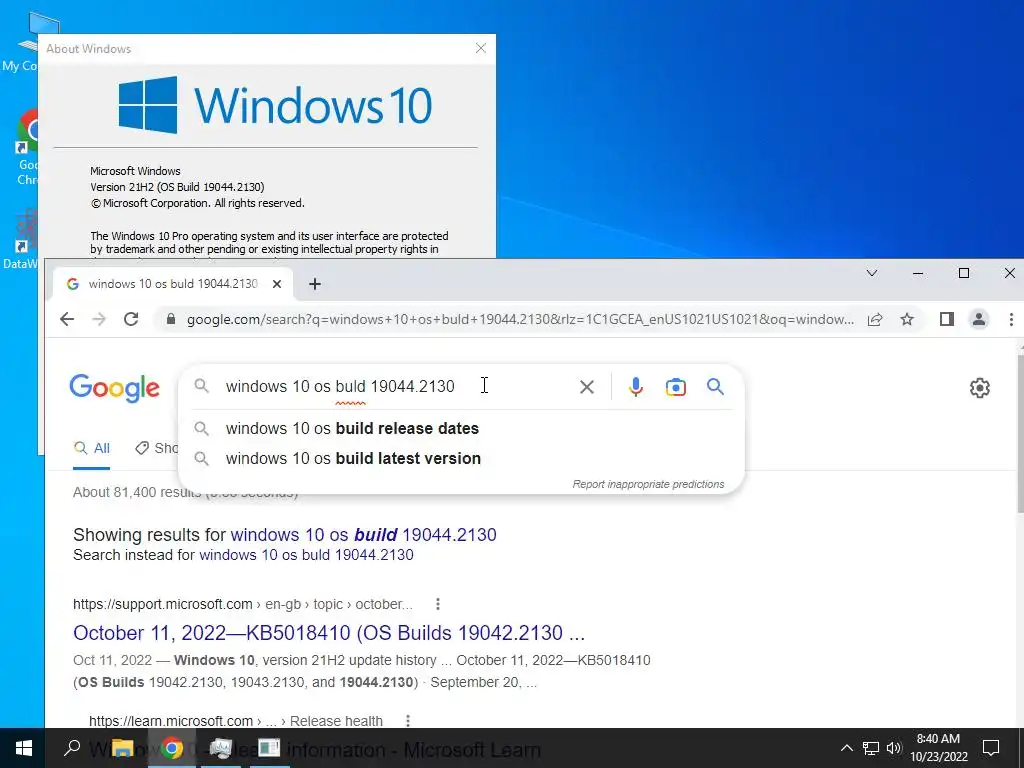The image size is (1024, 768).
Task: View site information via the lock icon
Action: tap(171, 319)
